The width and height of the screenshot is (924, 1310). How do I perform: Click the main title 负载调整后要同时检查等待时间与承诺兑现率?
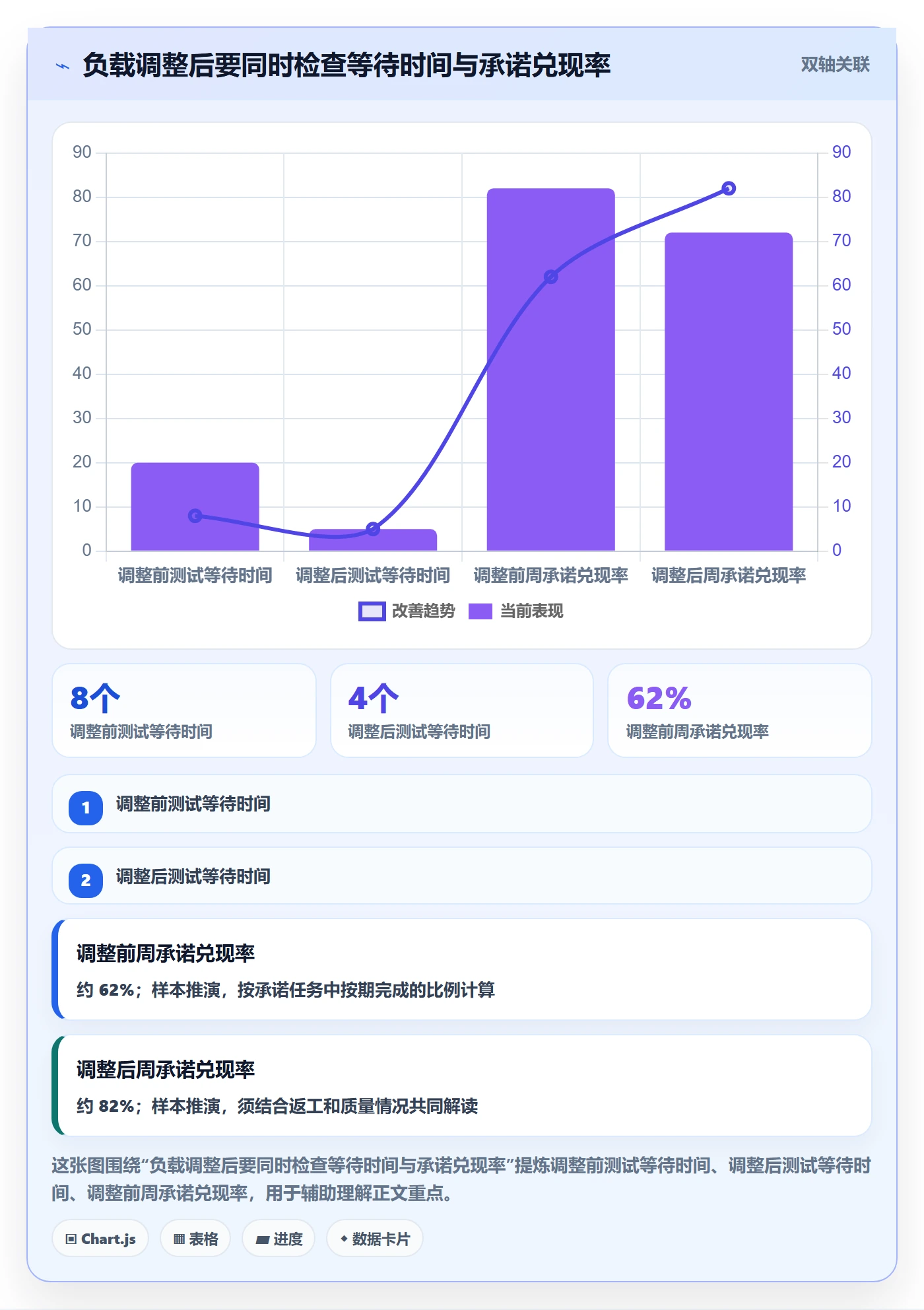pos(346,65)
